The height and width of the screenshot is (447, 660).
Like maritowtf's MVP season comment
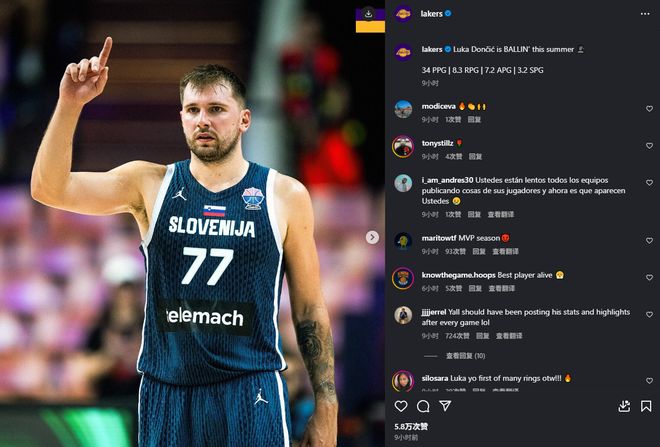649,240
